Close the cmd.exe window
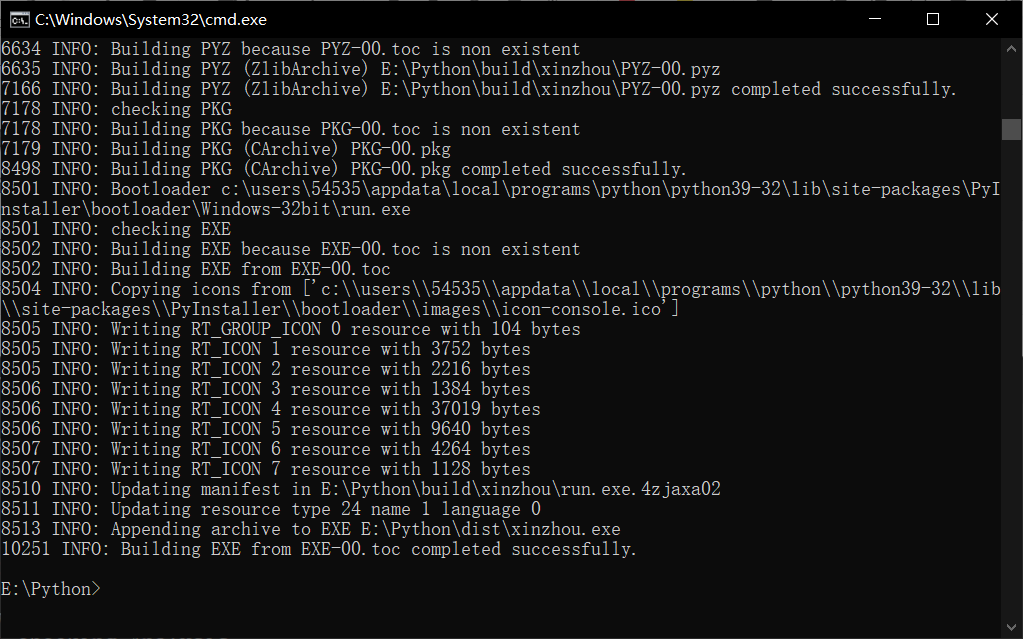This screenshot has height=639, width=1023. coord(992,19)
